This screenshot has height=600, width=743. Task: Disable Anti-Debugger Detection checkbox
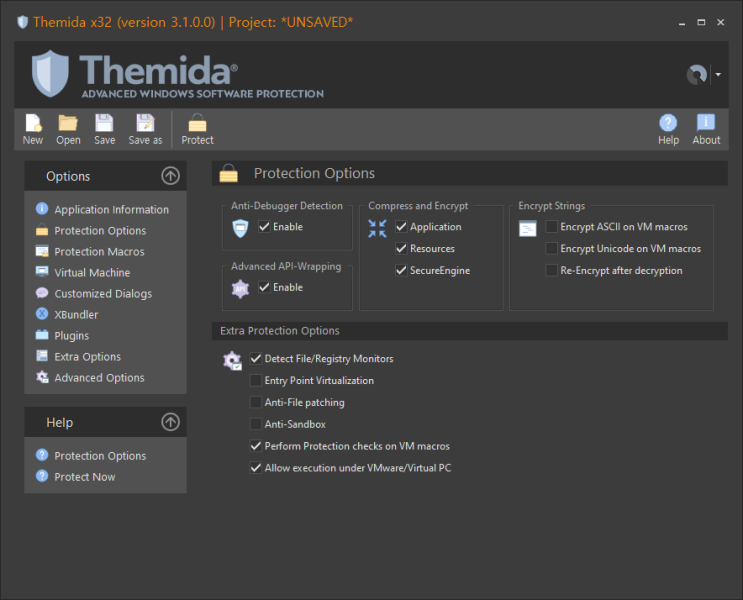coord(264,227)
